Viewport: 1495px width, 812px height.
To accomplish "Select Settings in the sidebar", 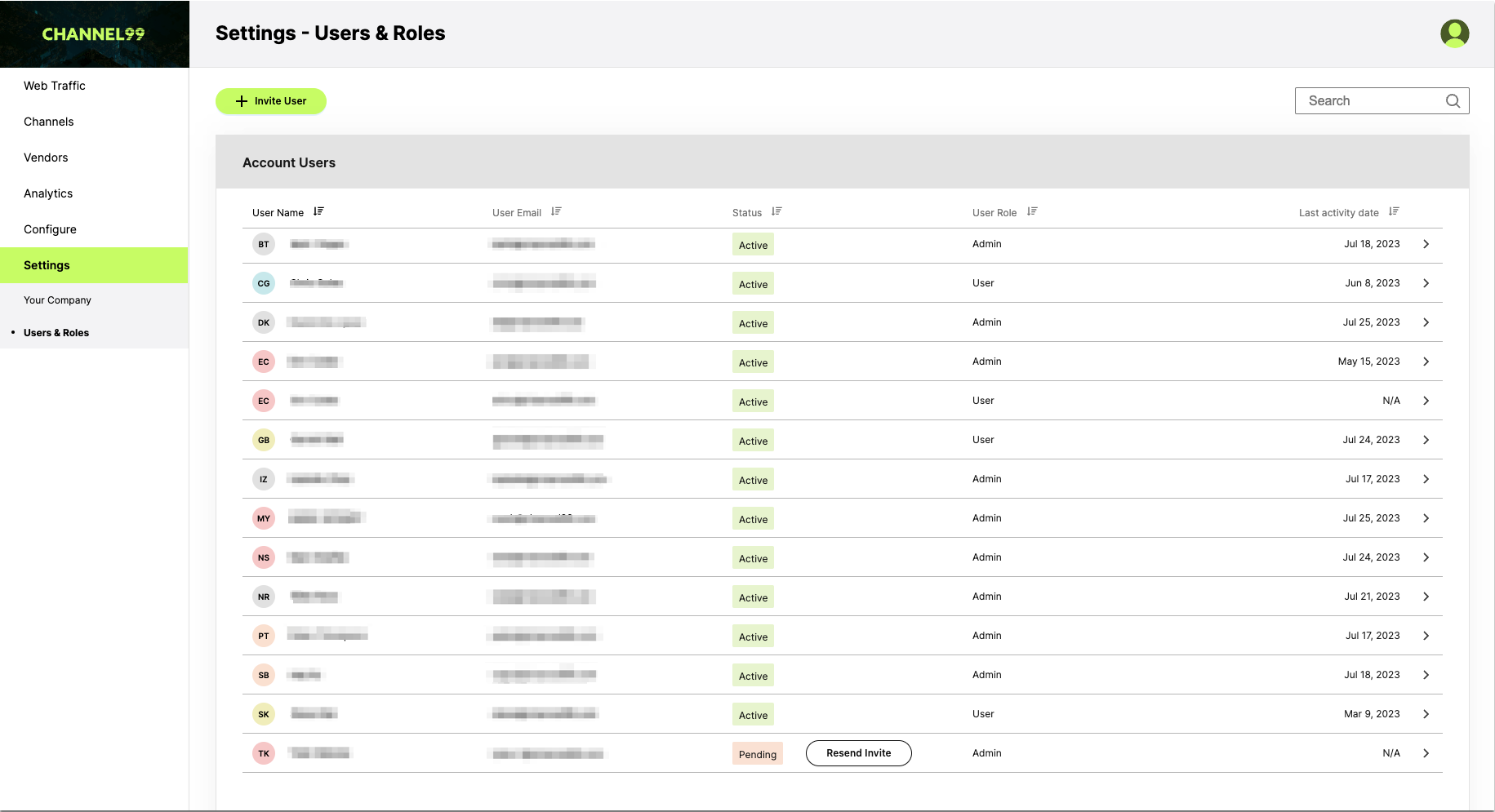I will 94,265.
